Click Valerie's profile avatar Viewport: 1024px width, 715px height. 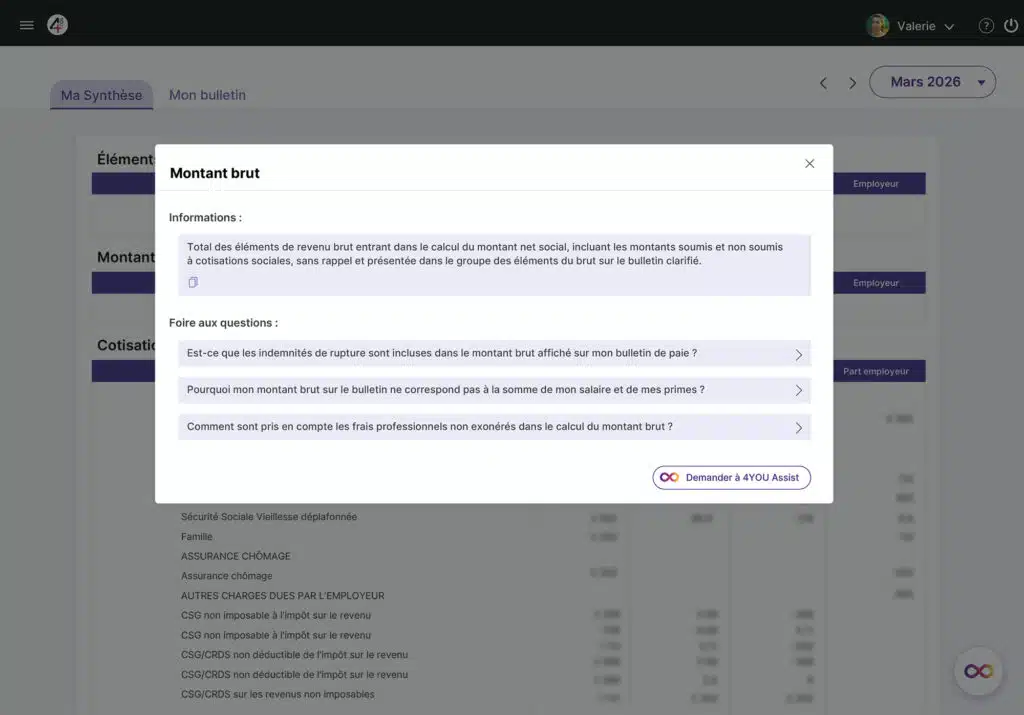click(877, 25)
